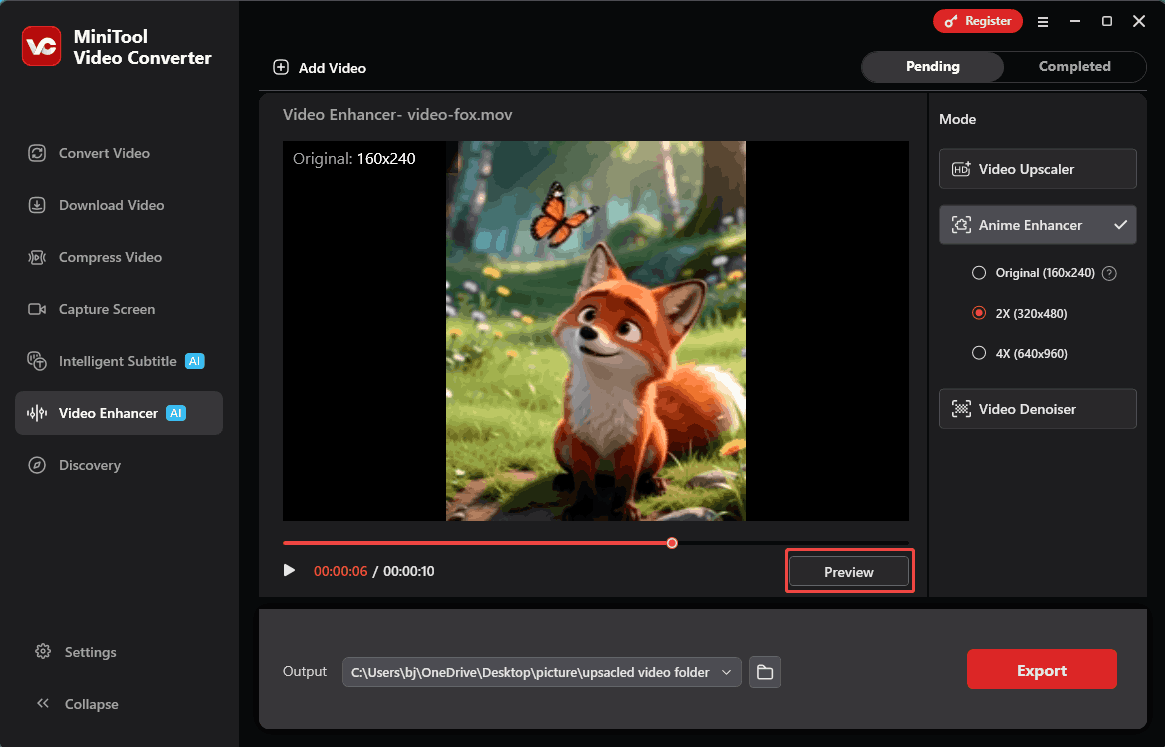Viewport: 1165px width, 747px height.
Task: Click the Discovery compass icon
Action: [37, 465]
